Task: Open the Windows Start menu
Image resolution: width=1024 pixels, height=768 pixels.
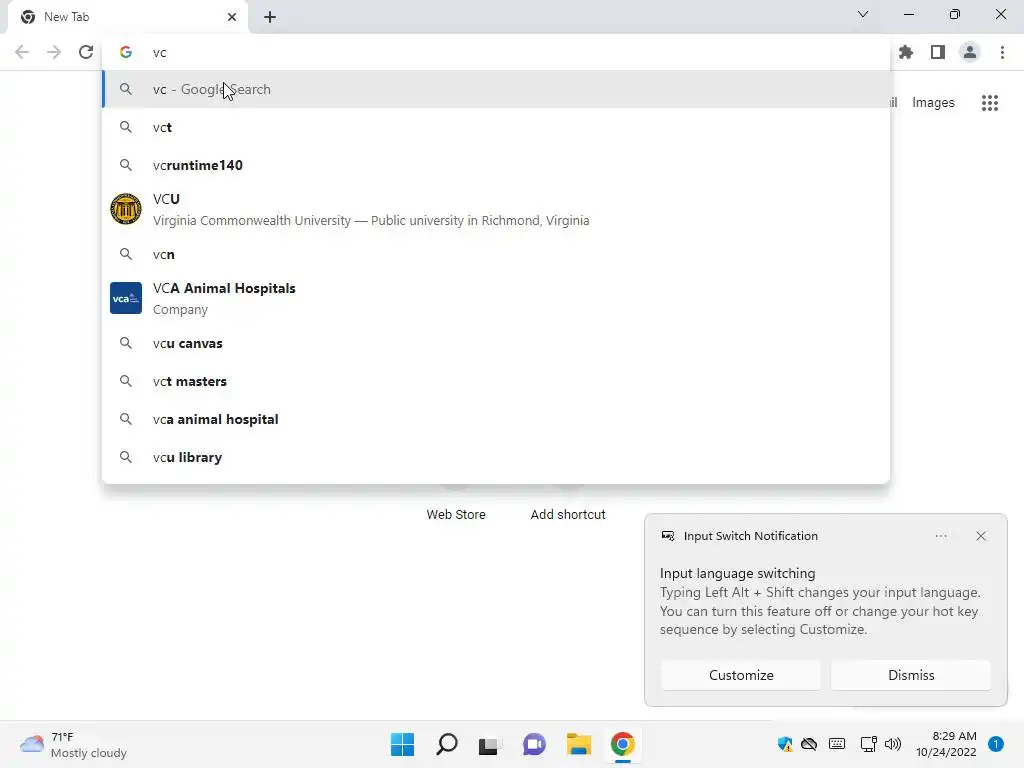Action: [402, 744]
